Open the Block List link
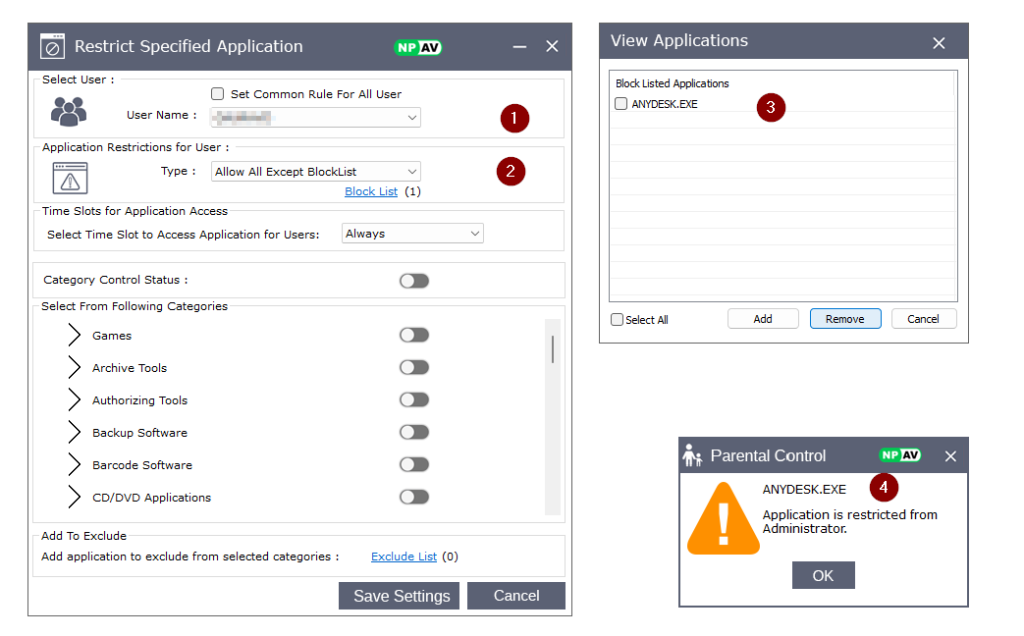Viewport: 1024px width, 636px height. pyautogui.click(x=371, y=191)
